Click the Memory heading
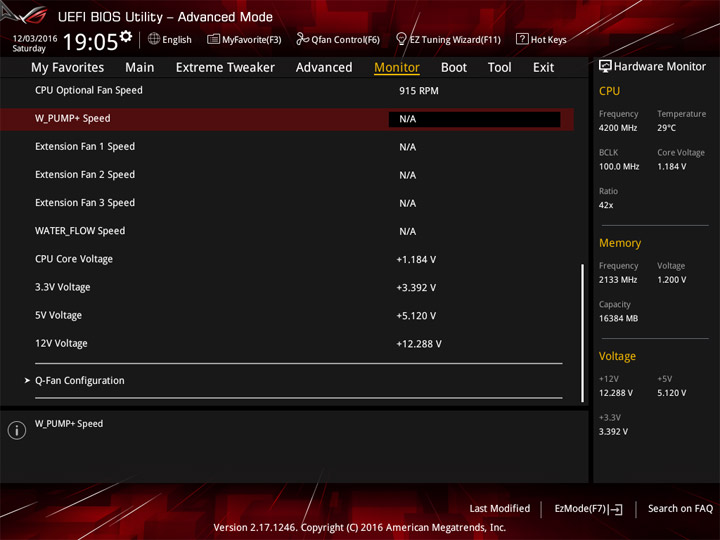This screenshot has width=720, height=540. pyautogui.click(x=620, y=243)
